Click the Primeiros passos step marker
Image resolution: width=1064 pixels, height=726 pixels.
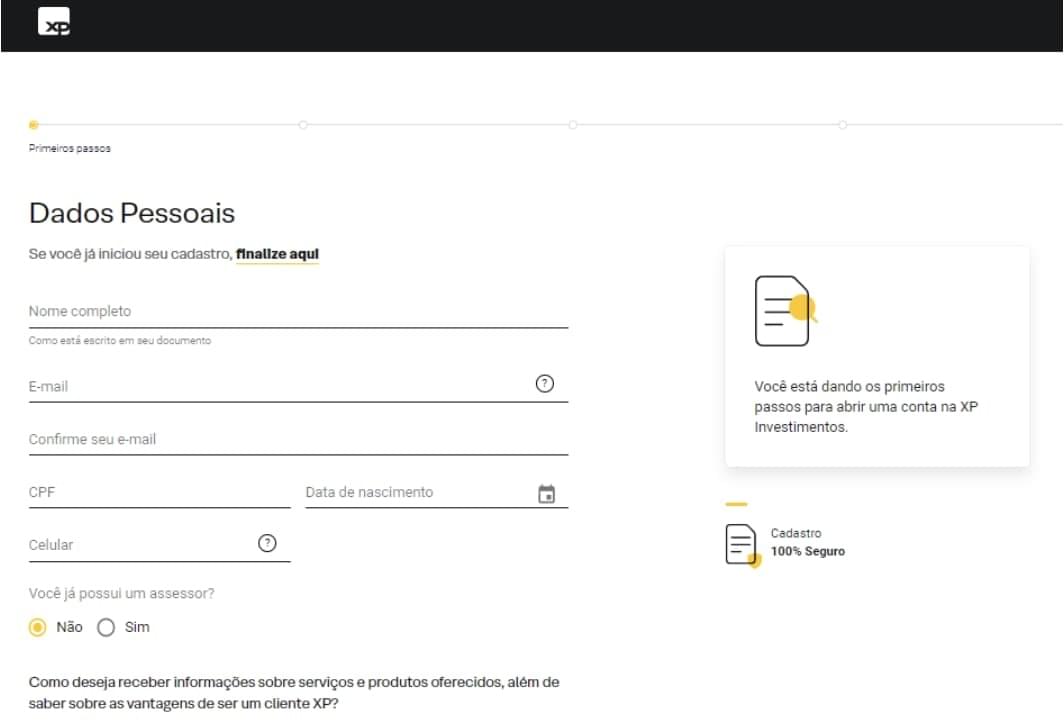[x=33, y=125]
